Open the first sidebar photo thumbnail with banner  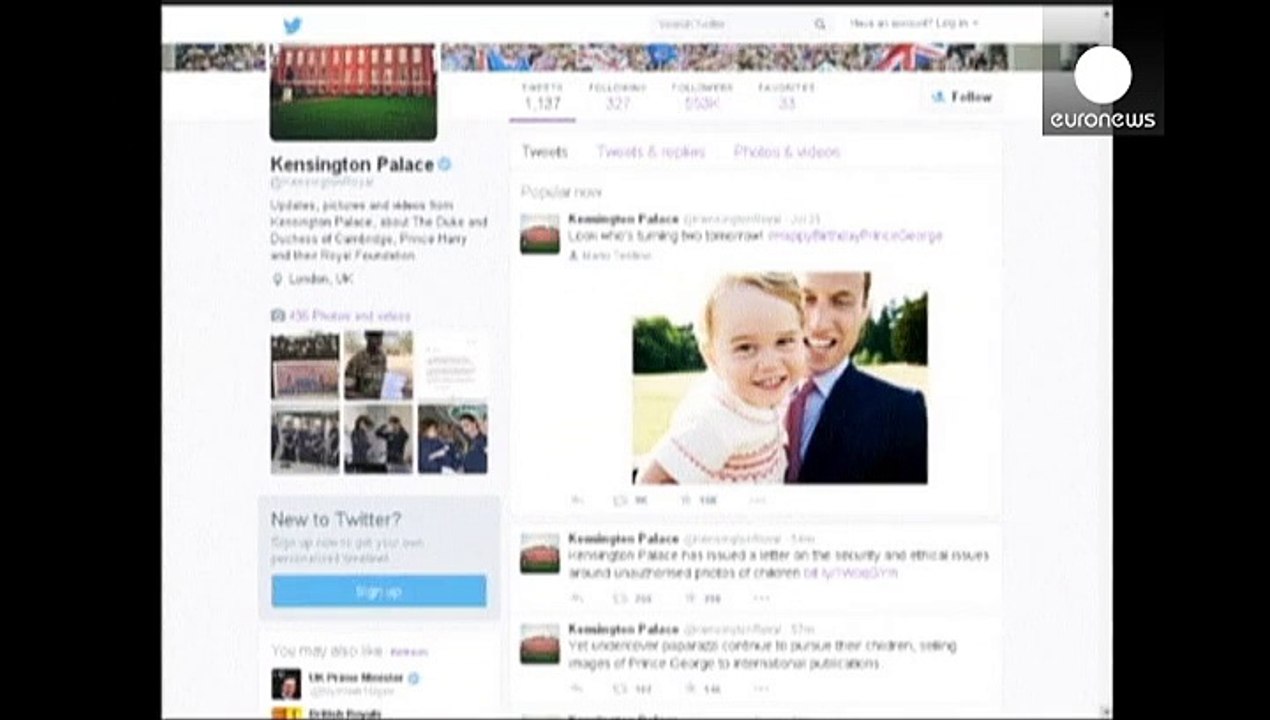305,365
